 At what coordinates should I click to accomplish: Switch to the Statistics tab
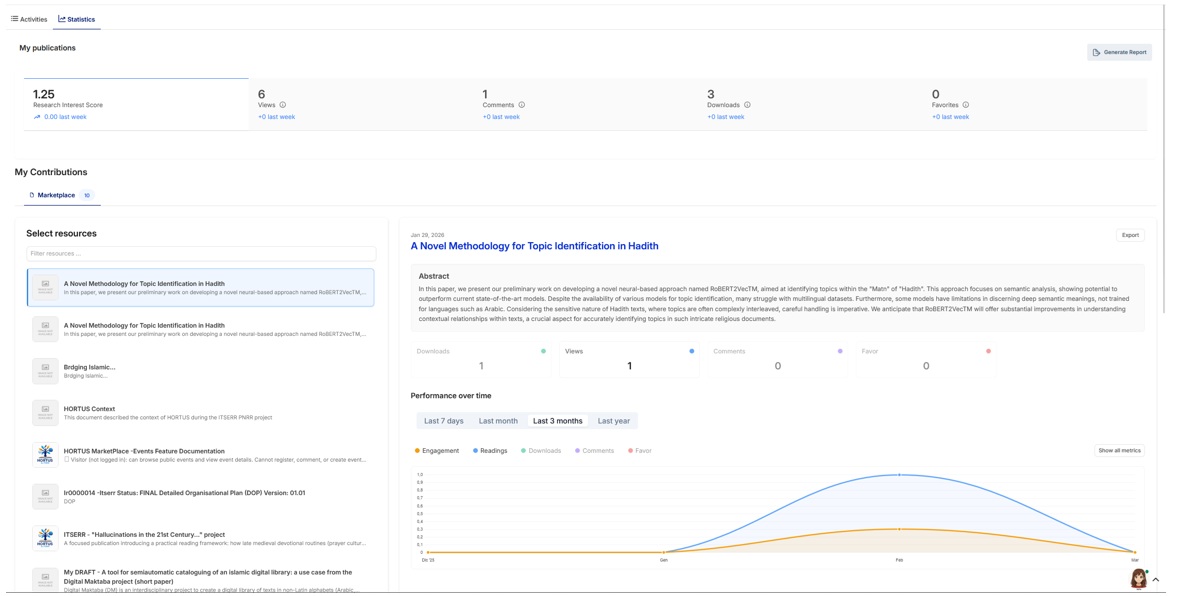(x=77, y=19)
